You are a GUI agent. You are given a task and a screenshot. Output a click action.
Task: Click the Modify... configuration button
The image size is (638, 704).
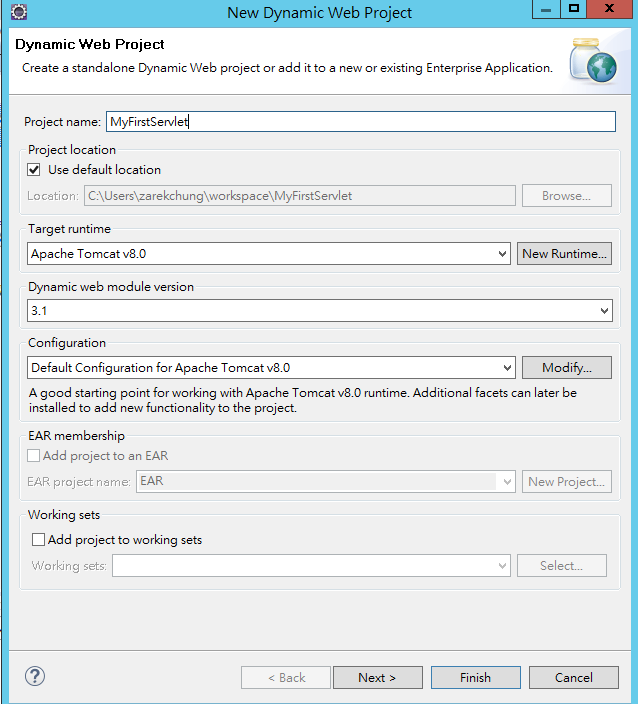(x=567, y=368)
